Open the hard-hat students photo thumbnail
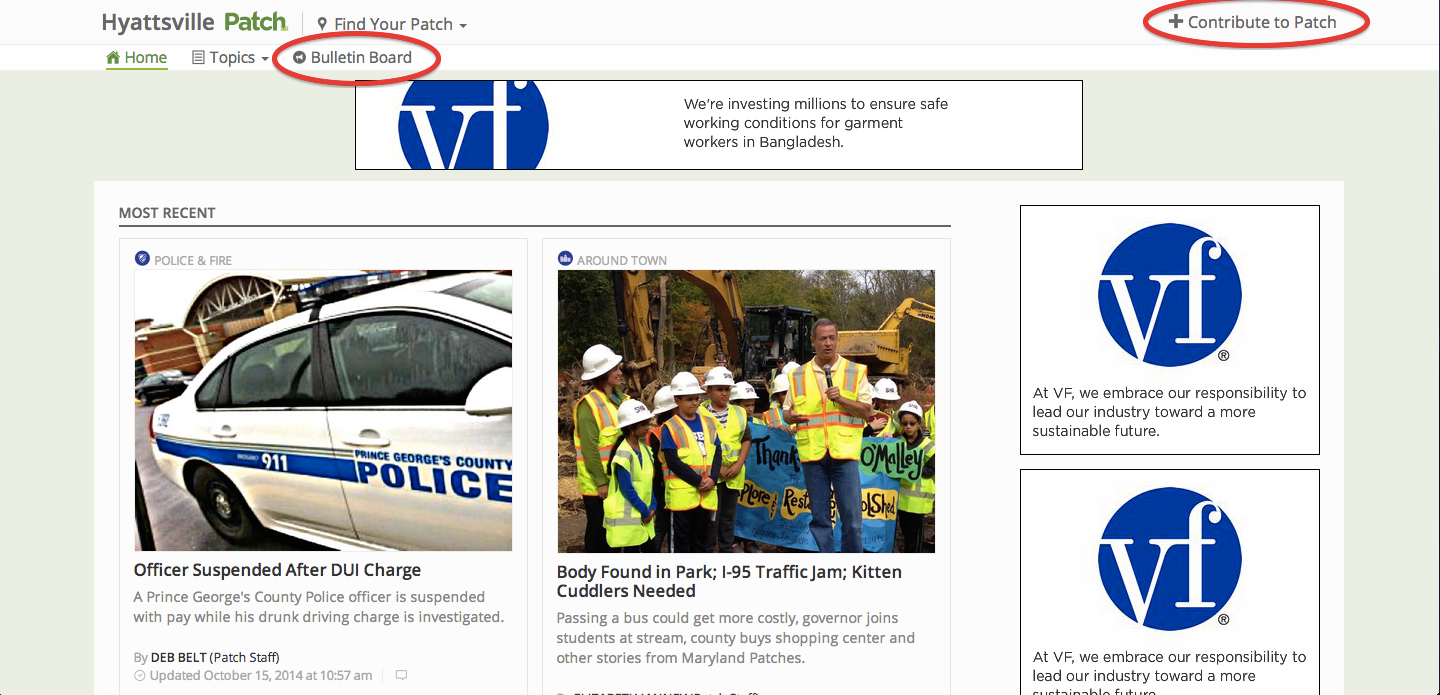This screenshot has width=1440, height=695. pyautogui.click(x=746, y=411)
